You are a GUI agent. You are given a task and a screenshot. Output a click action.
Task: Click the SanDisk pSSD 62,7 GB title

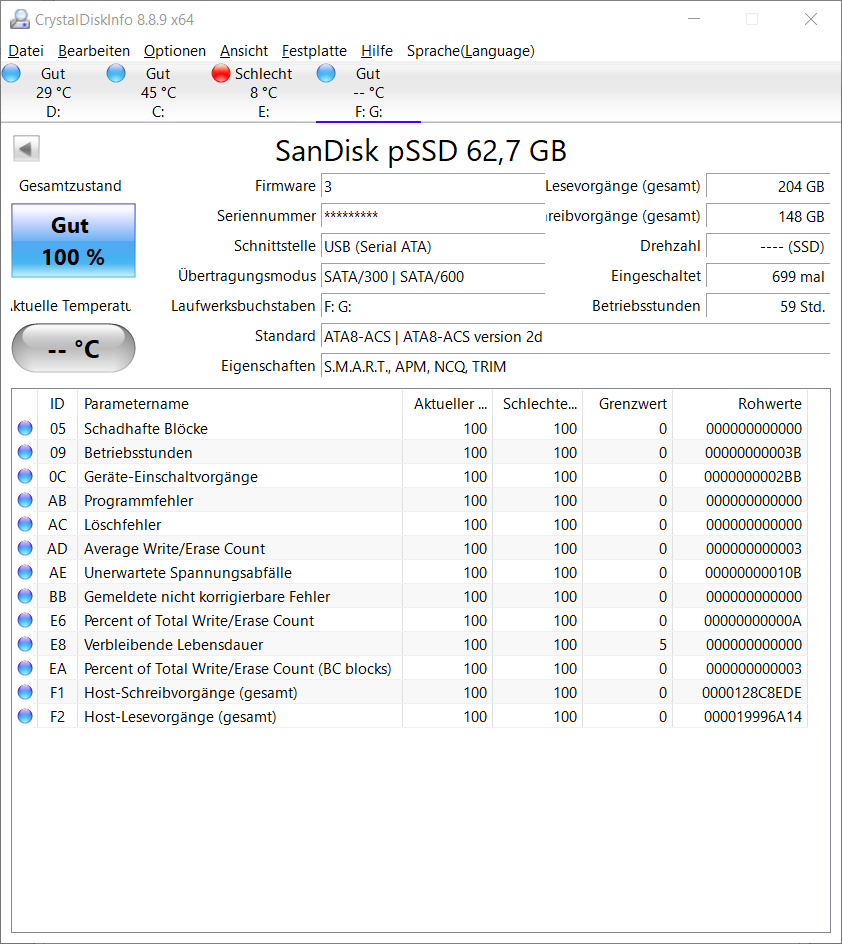421,151
